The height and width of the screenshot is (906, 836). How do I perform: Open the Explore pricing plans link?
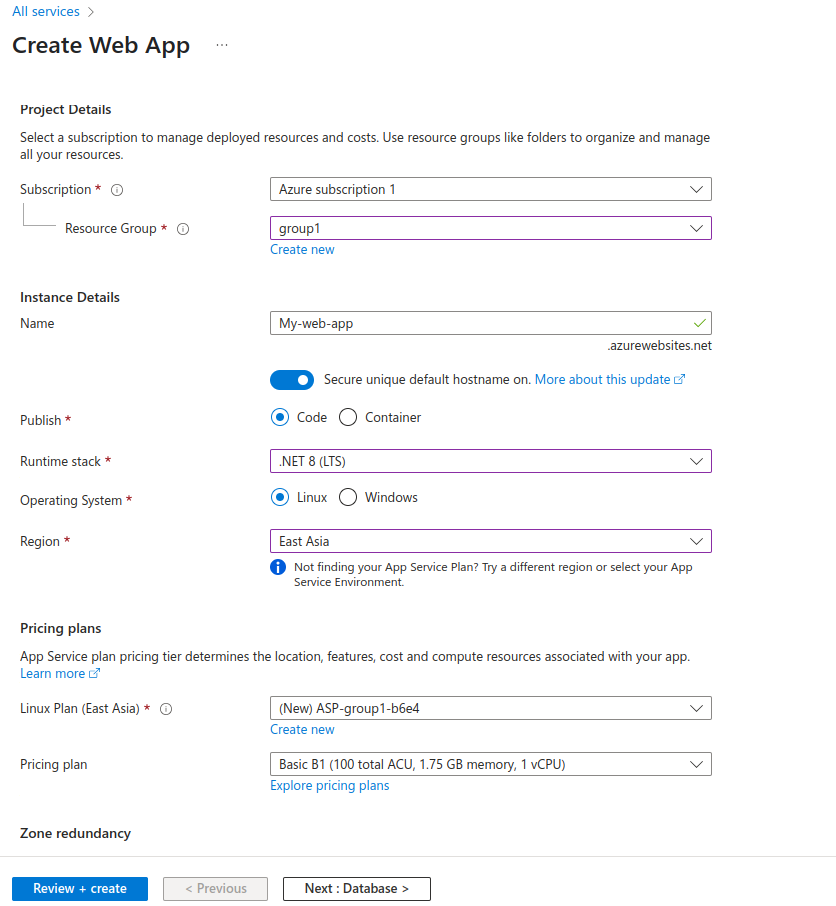coord(329,786)
